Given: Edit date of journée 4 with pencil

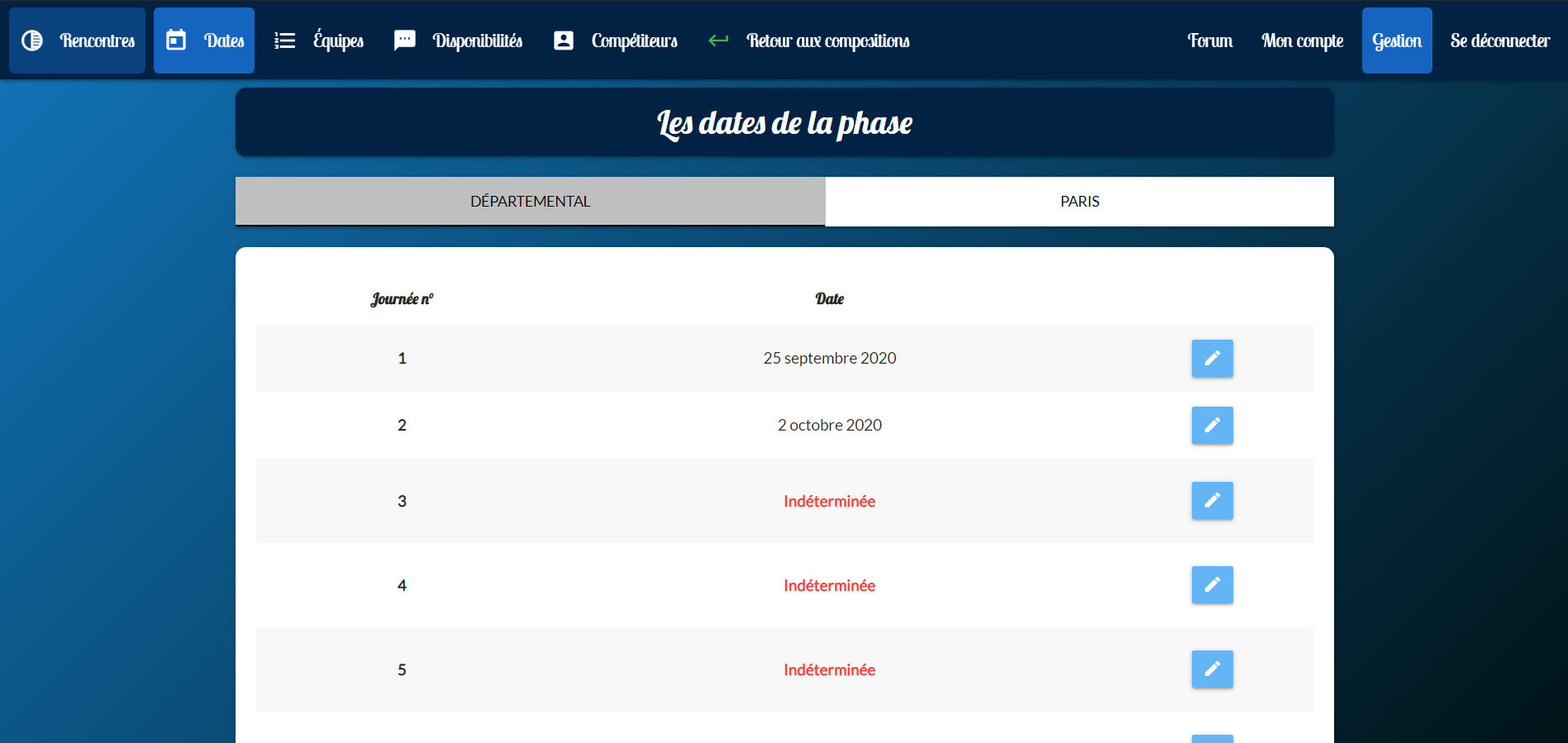Looking at the screenshot, I should [1213, 585].
